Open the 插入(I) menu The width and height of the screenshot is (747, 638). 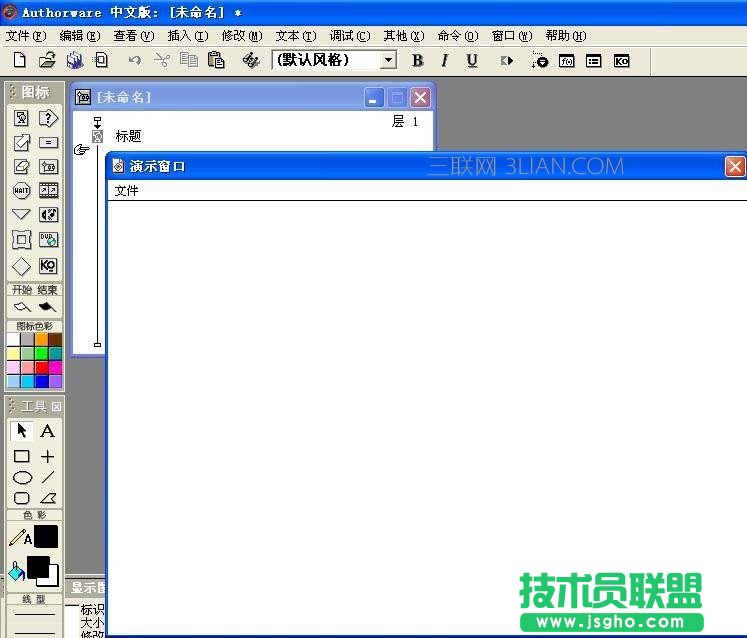[x=188, y=36]
